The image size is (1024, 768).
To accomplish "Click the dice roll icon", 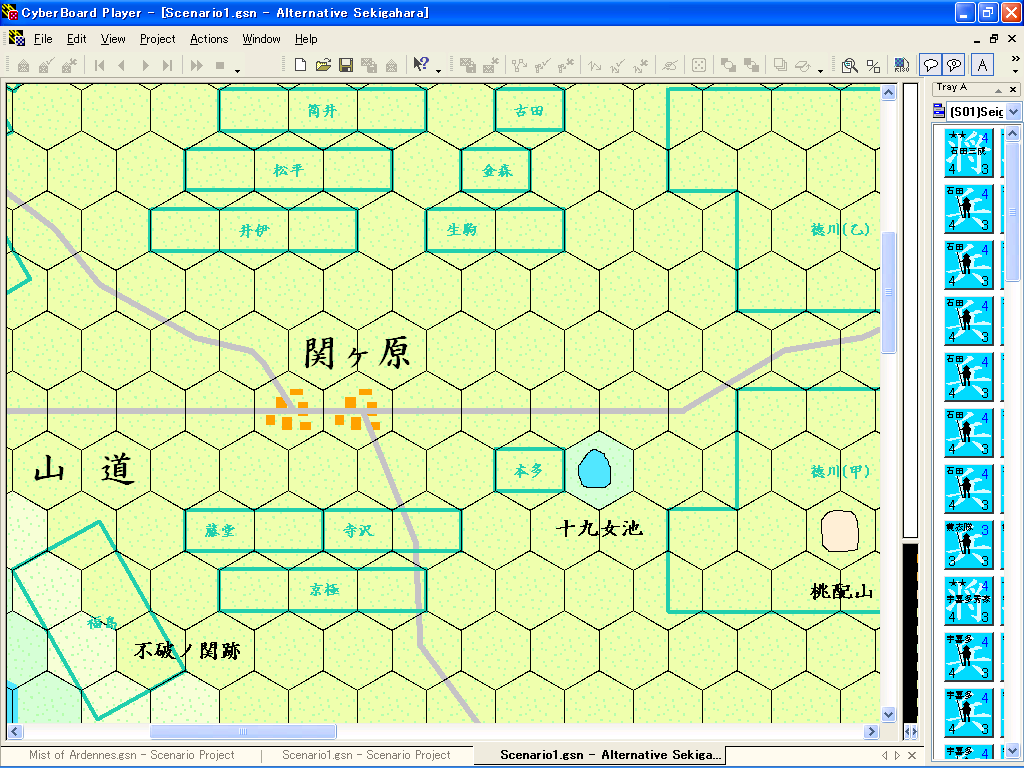I will coord(699,66).
